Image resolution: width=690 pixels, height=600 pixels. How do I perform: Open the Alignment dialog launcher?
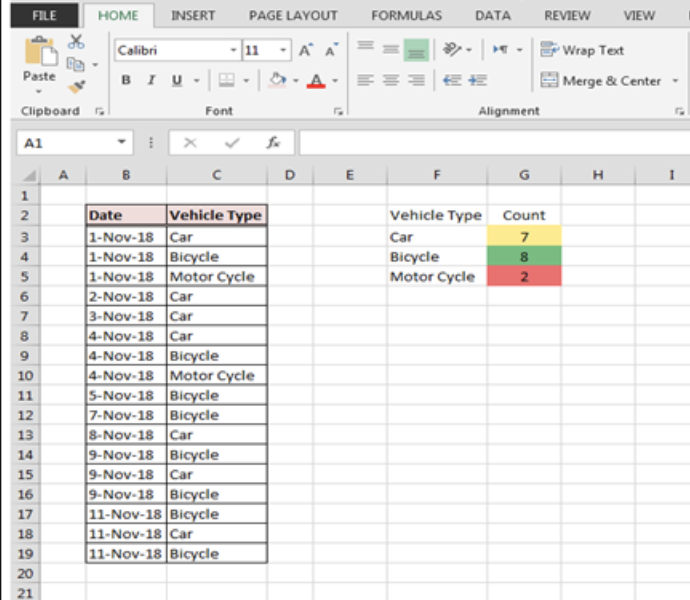[679, 112]
